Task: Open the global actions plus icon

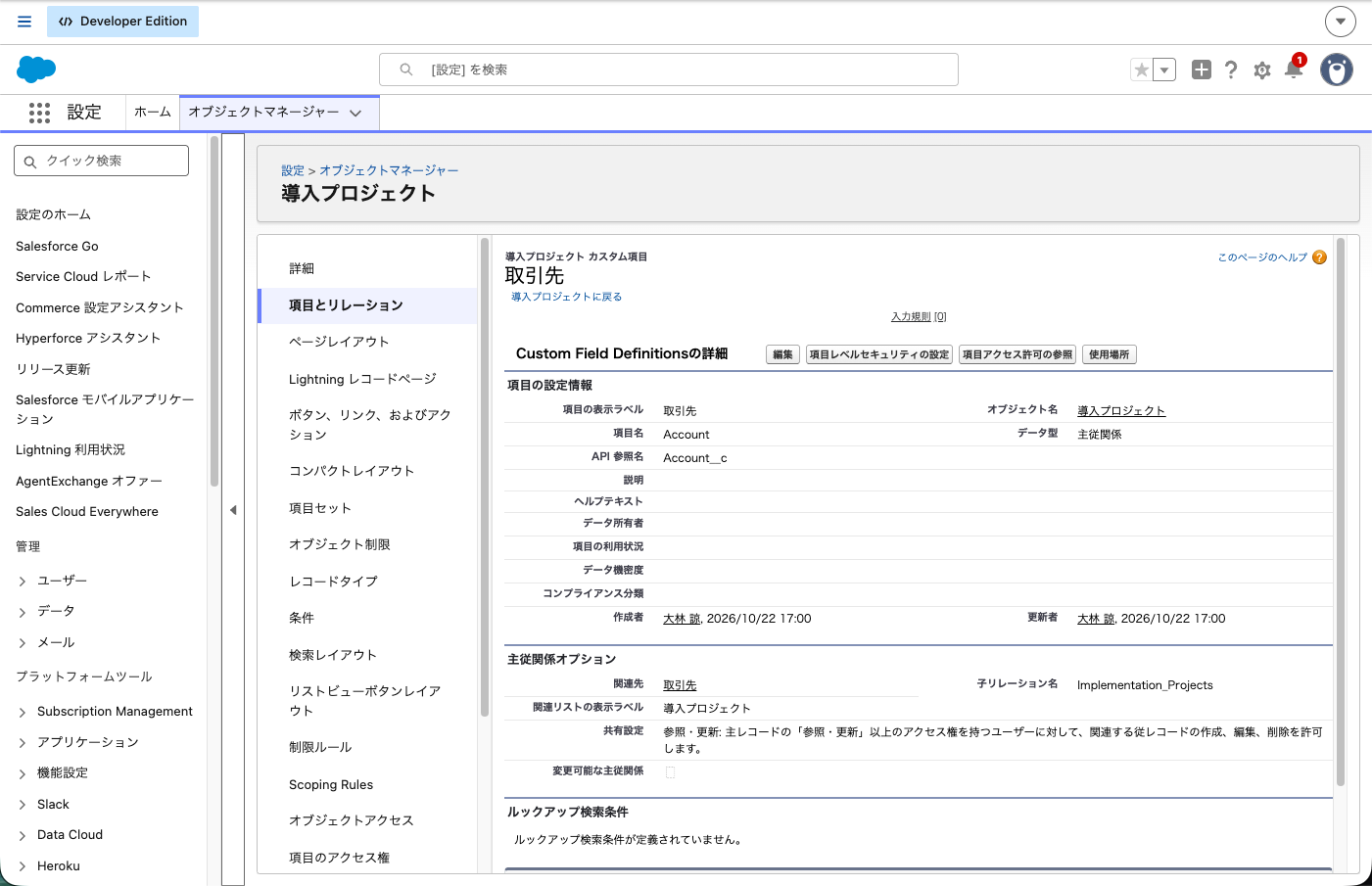Action: (1202, 70)
